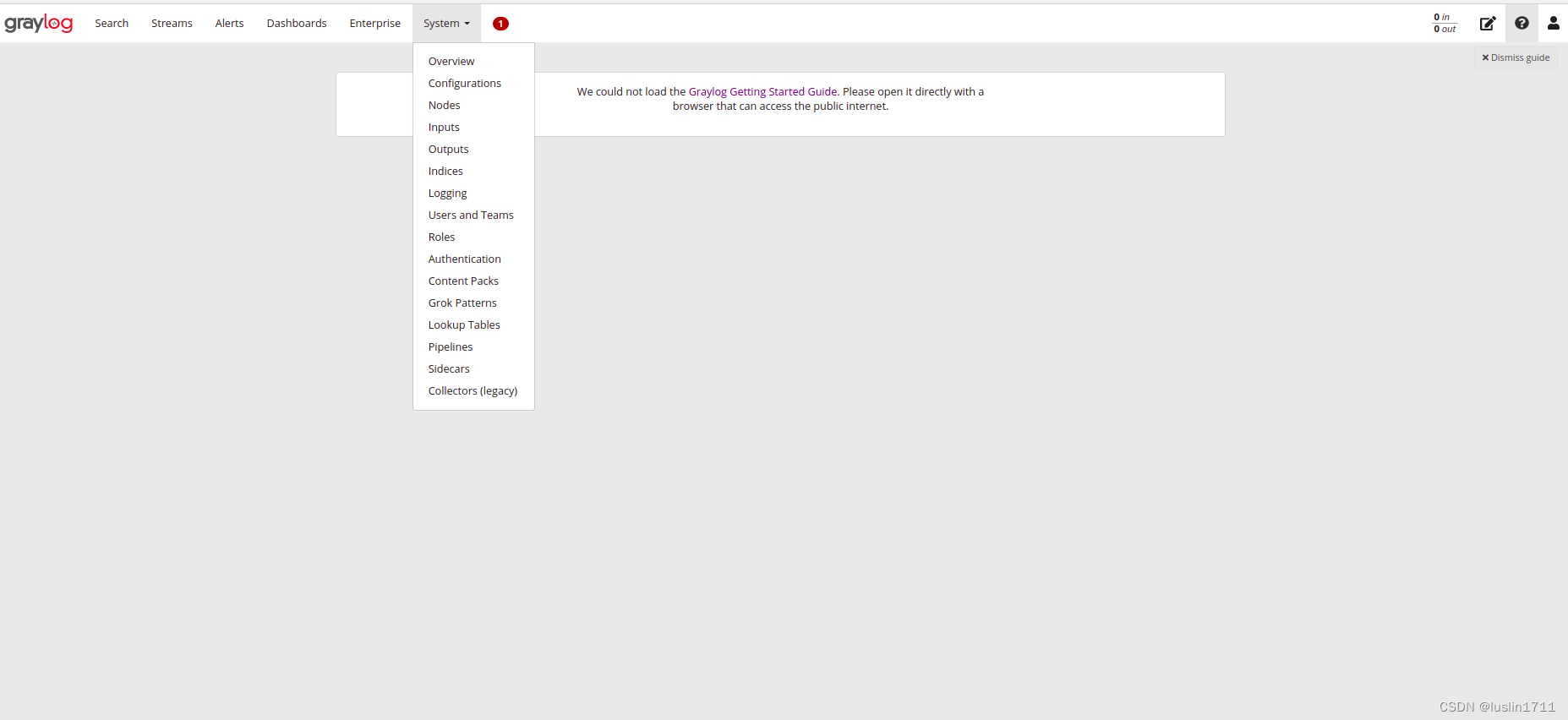Open Nodes from System menu
Image resolution: width=1568 pixels, height=720 pixels.
tap(473, 105)
